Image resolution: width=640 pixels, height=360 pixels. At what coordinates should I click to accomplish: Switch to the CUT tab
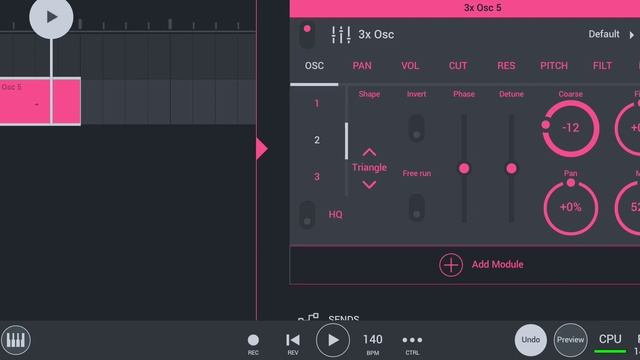tap(458, 66)
